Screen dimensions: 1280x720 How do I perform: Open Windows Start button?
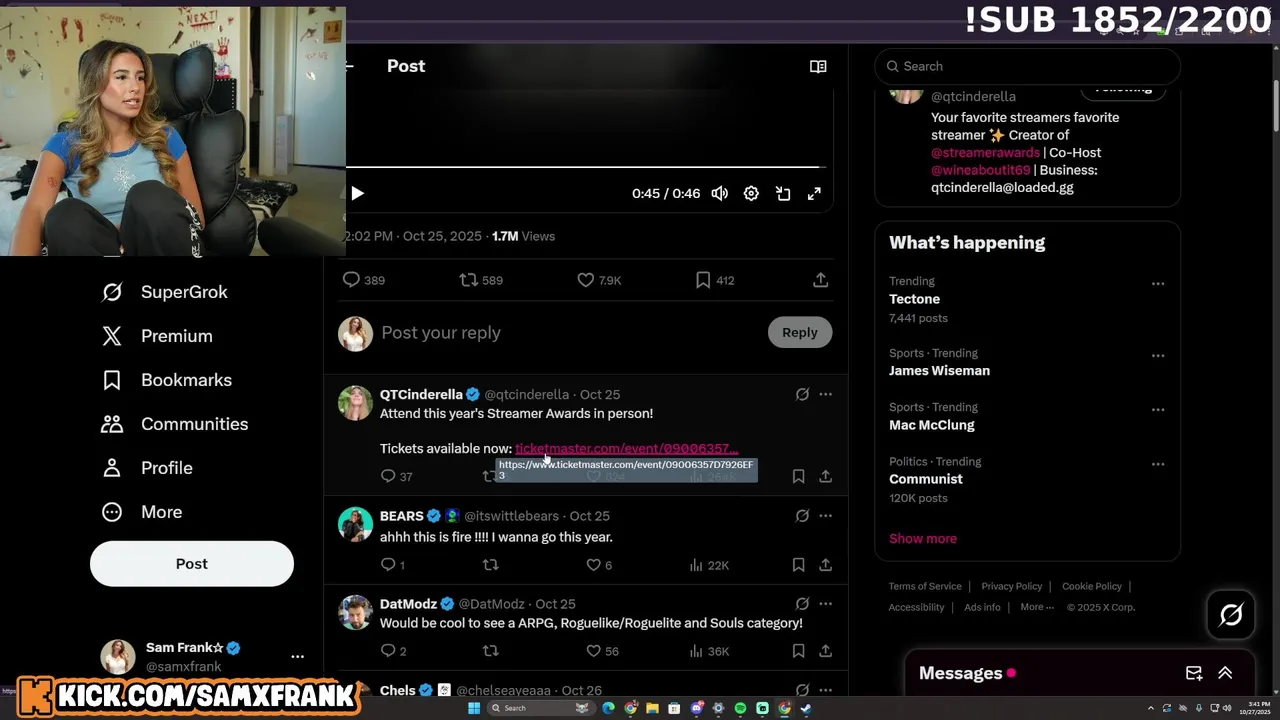pyautogui.click(x=474, y=708)
